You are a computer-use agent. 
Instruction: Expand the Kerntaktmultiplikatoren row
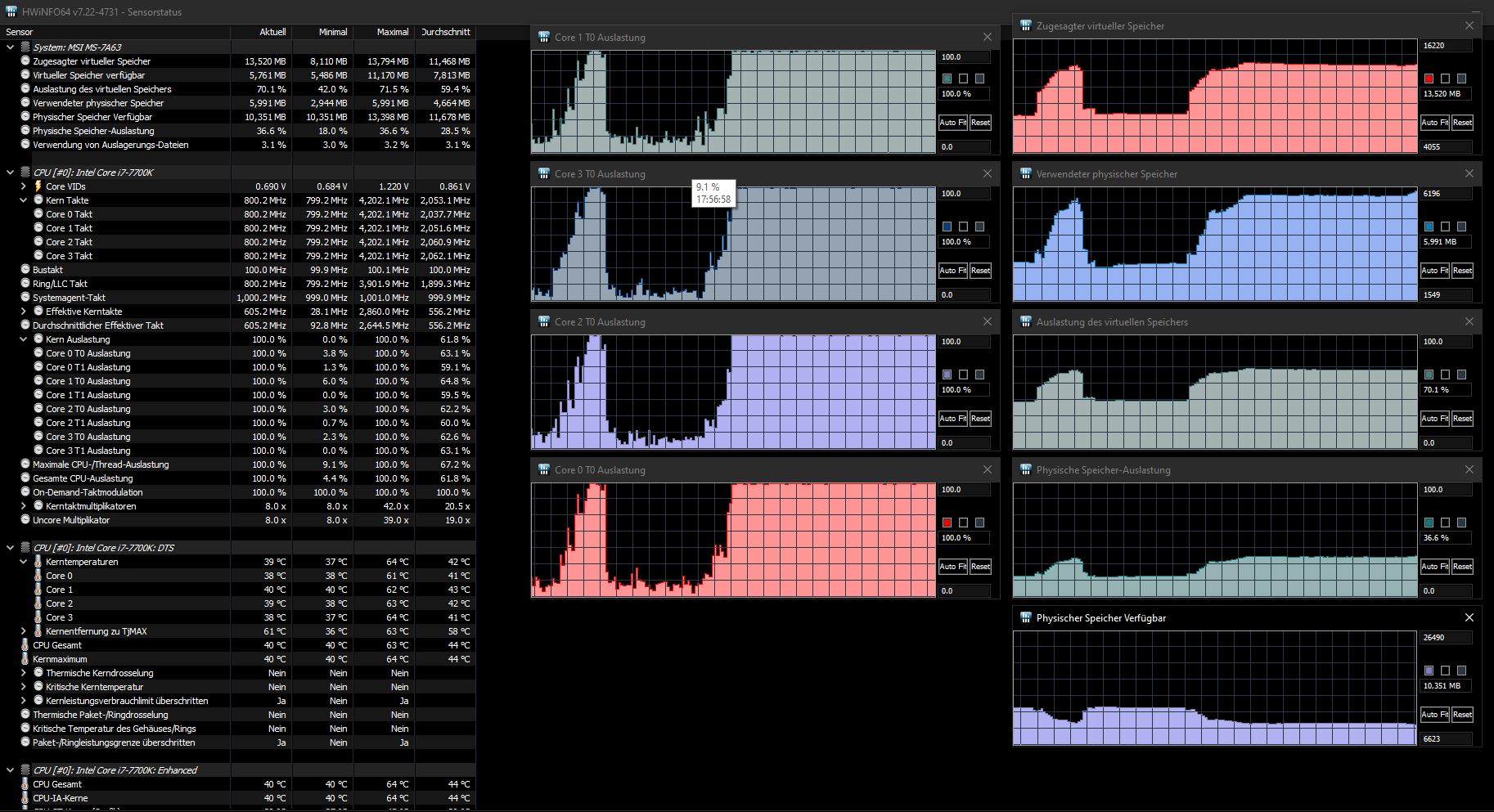[24, 506]
